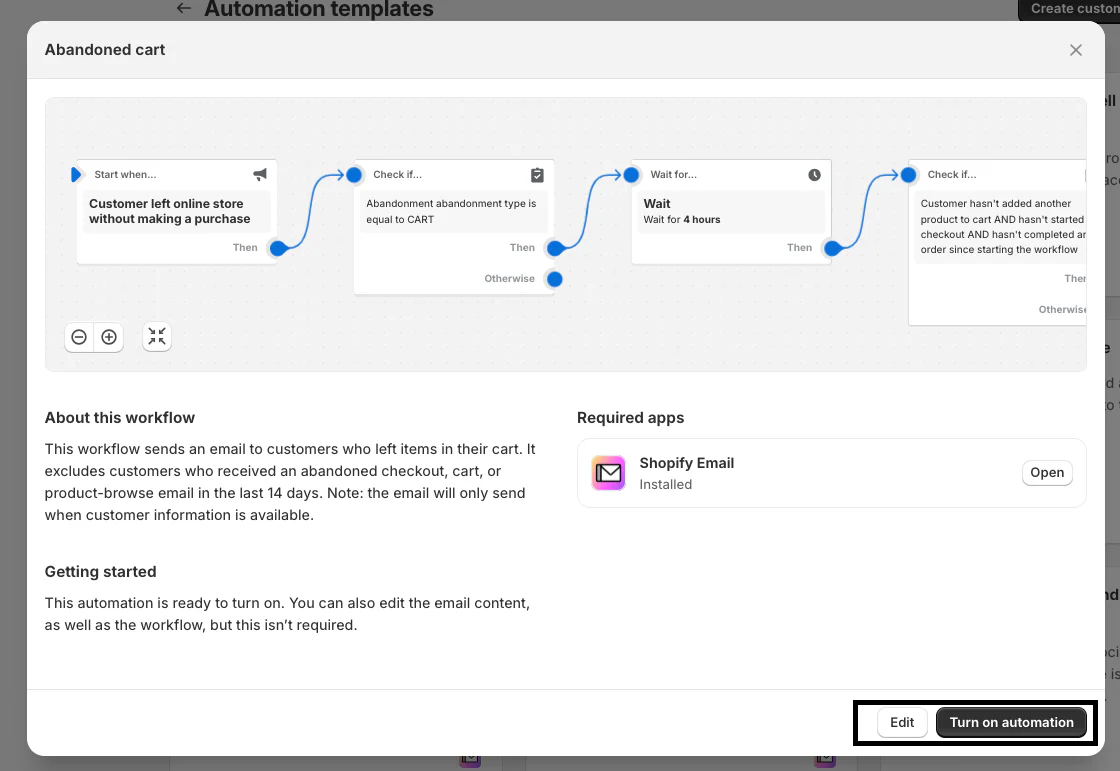Select Then output of Start when step
This screenshot has width=1120, height=771.
[278, 248]
